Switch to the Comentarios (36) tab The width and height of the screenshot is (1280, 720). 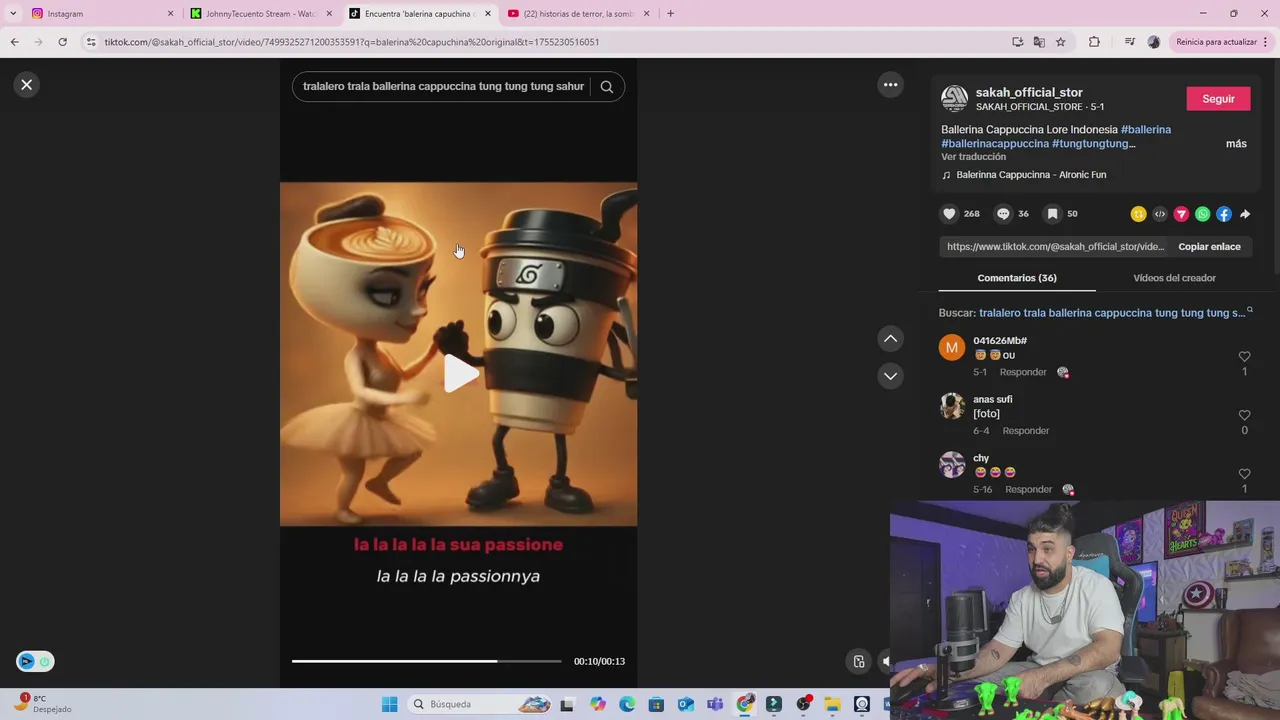1017,278
